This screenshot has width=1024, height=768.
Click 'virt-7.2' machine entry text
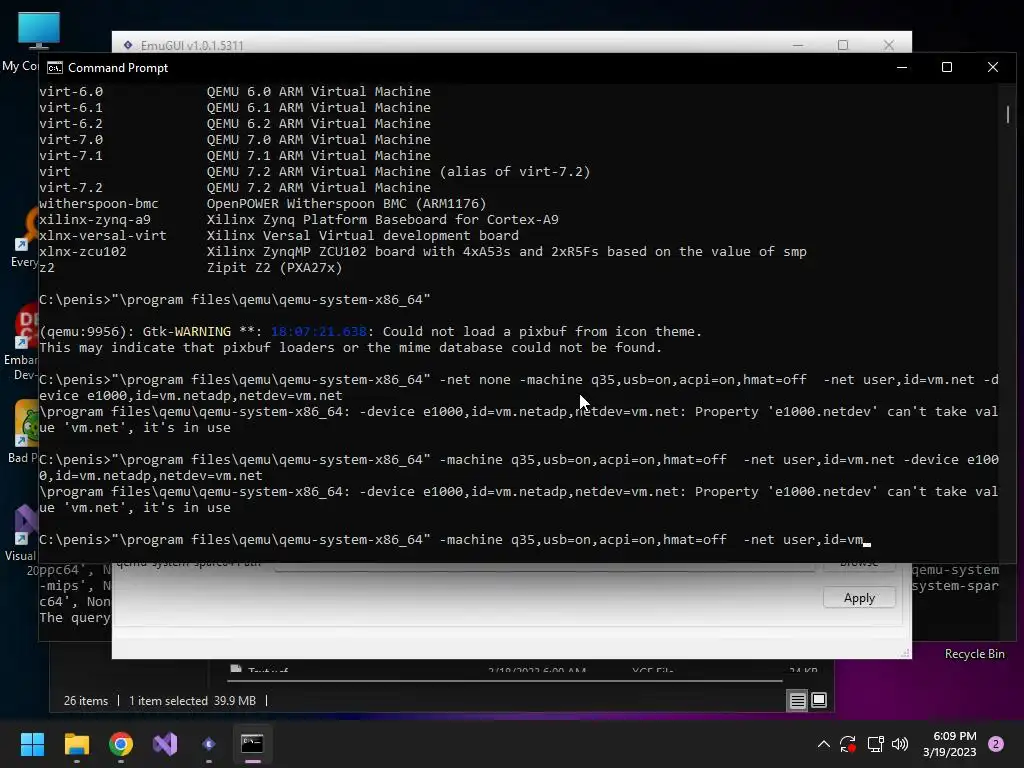point(71,187)
